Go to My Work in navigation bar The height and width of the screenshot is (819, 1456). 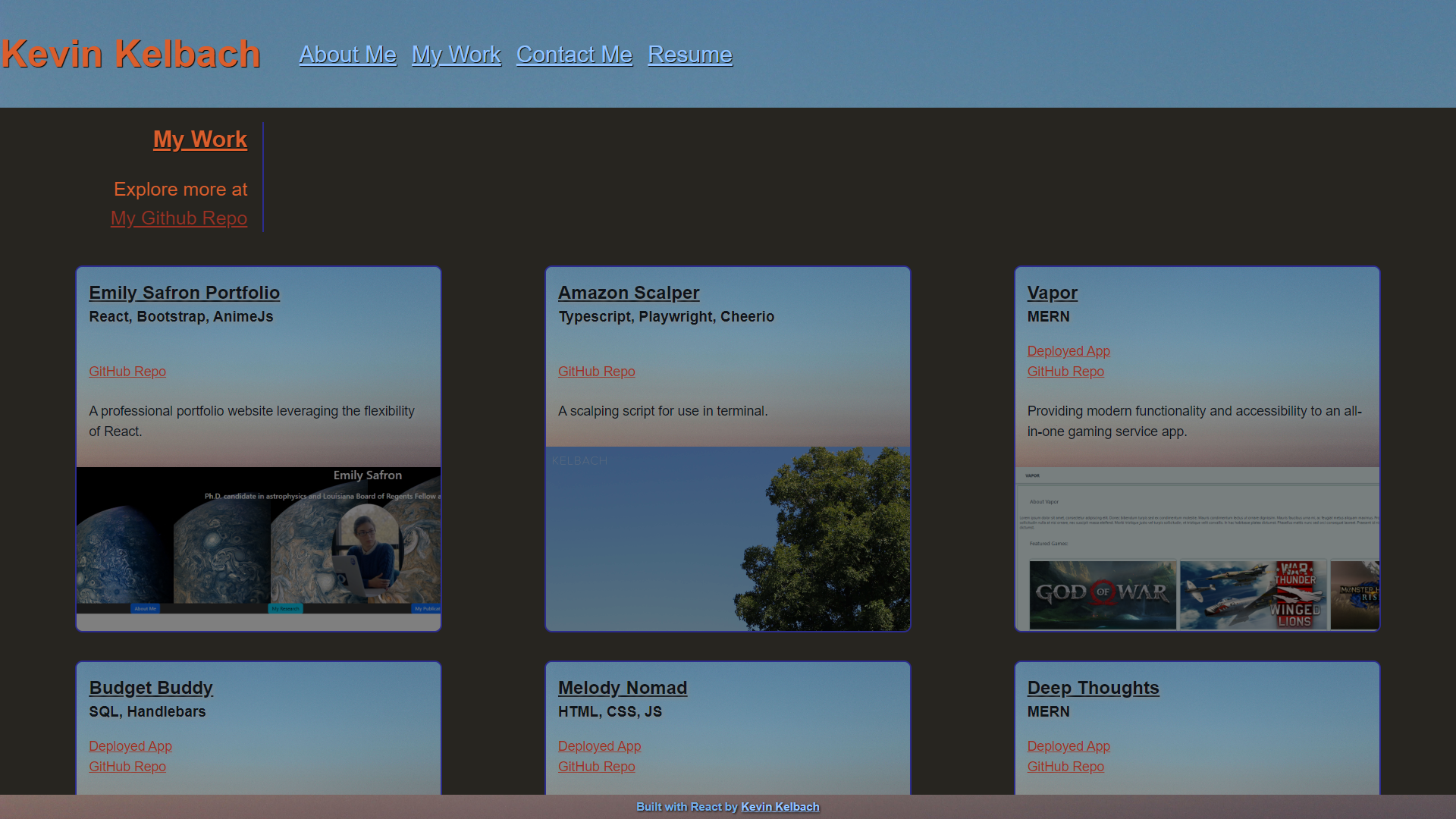(x=456, y=55)
